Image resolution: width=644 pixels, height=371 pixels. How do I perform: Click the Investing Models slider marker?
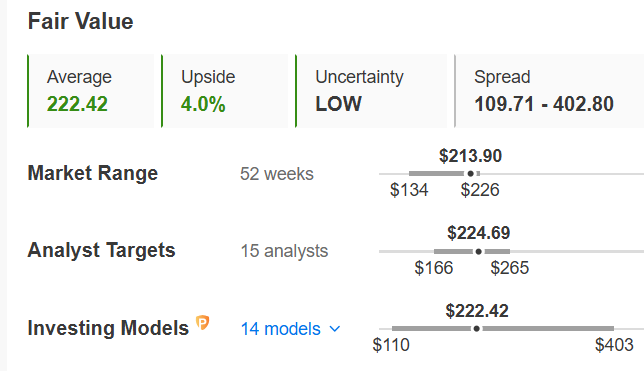pyautogui.click(x=476, y=329)
